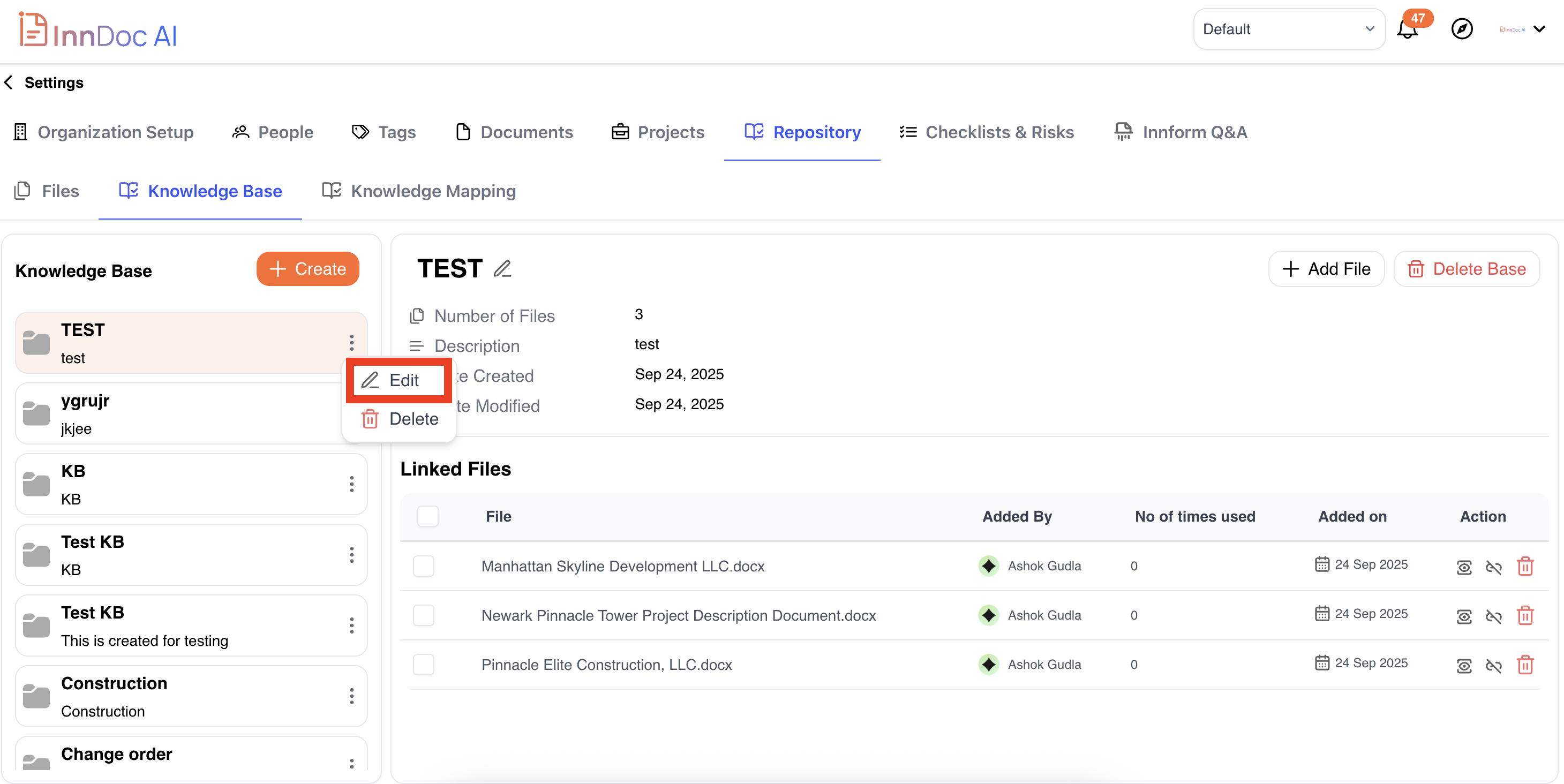1564x784 pixels.
Task: Open three-dot menu for Construction knowledge base
Action: click(351, 696)
